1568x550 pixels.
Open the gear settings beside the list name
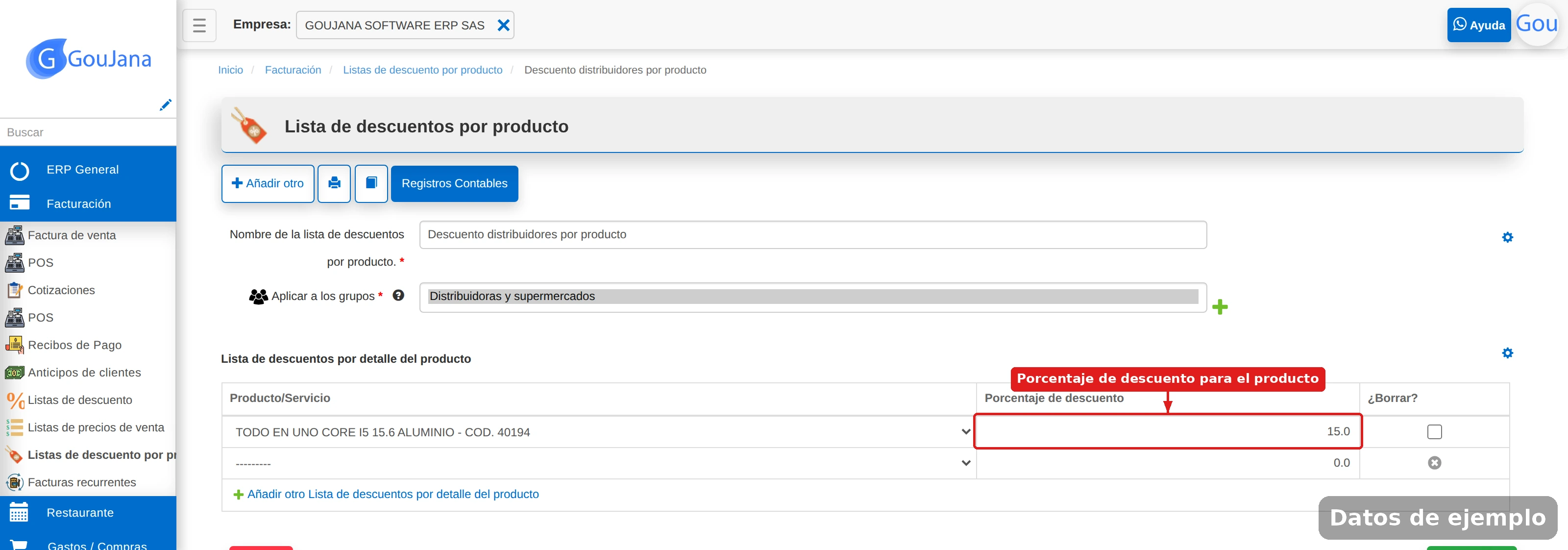pos(1507,237)
